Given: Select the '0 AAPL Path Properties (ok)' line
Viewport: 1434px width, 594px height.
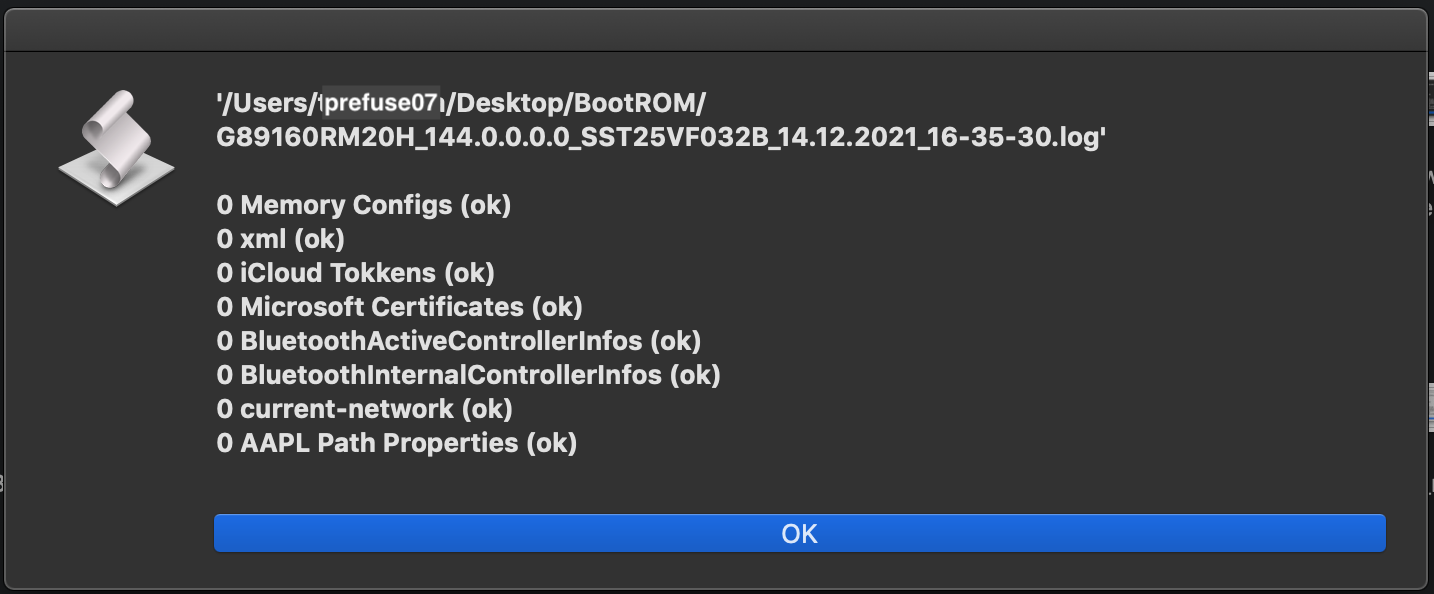Looking at the screenshot, I should coord(397,443).
